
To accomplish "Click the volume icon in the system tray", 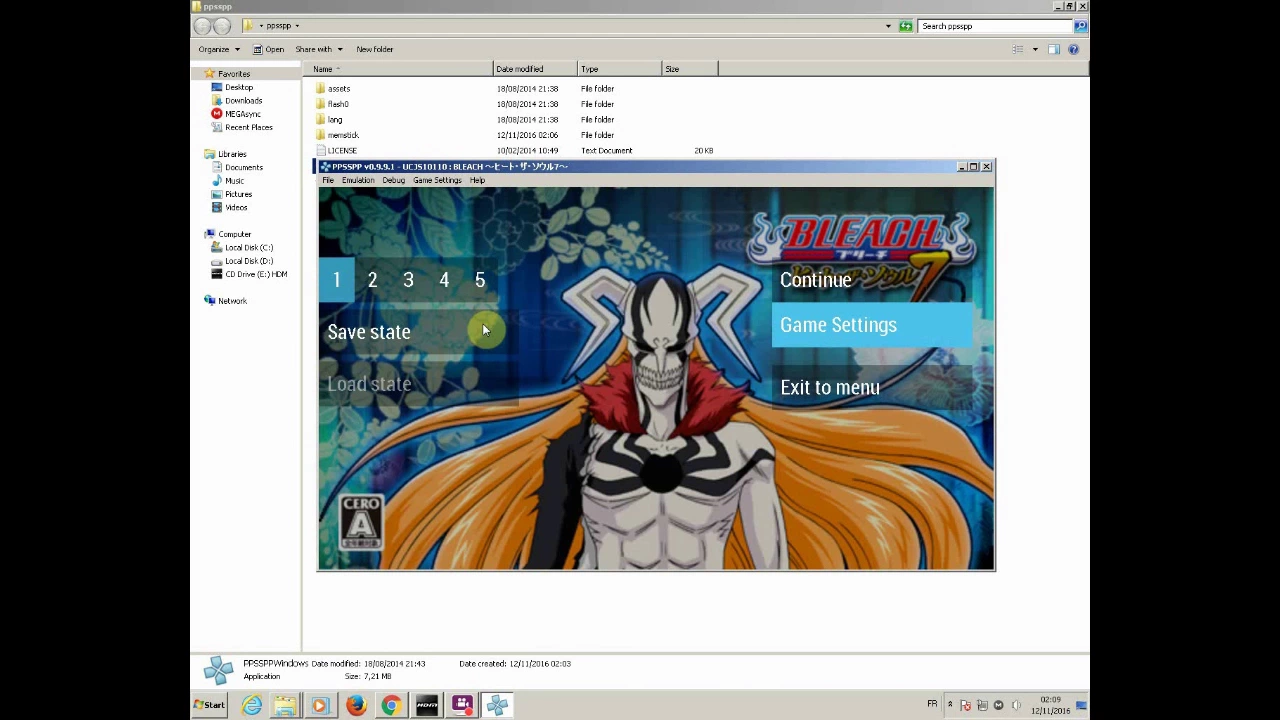I will 1015,706.
